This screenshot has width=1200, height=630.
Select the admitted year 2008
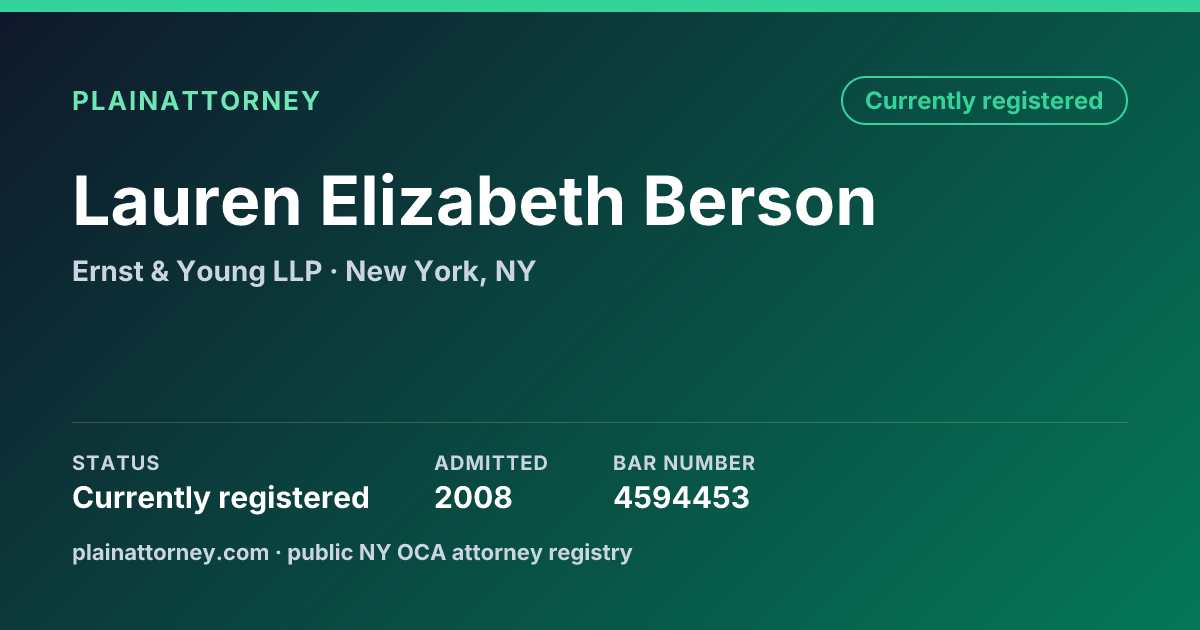(473, 497)
